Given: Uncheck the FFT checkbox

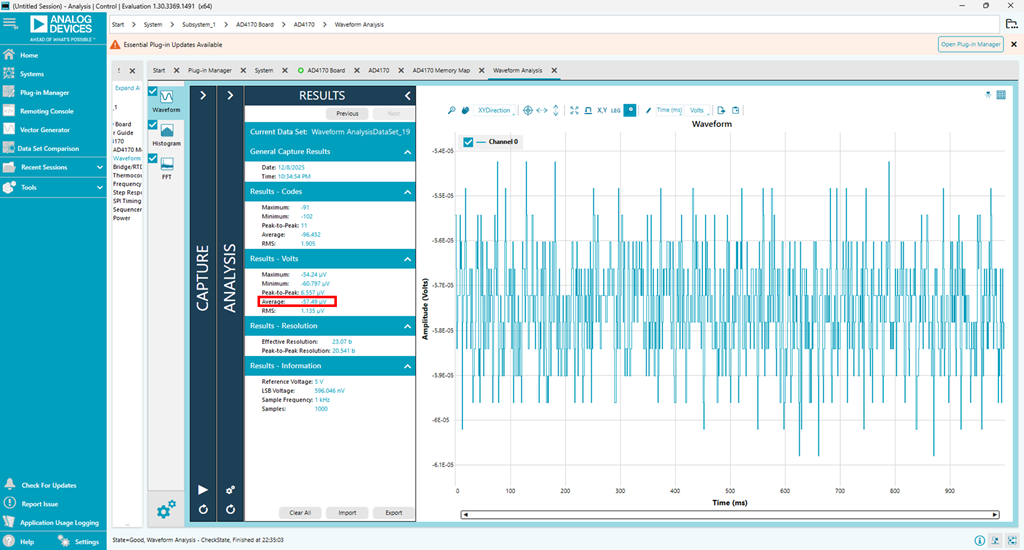Looking at the screenshot, I should tap(153, 158).
